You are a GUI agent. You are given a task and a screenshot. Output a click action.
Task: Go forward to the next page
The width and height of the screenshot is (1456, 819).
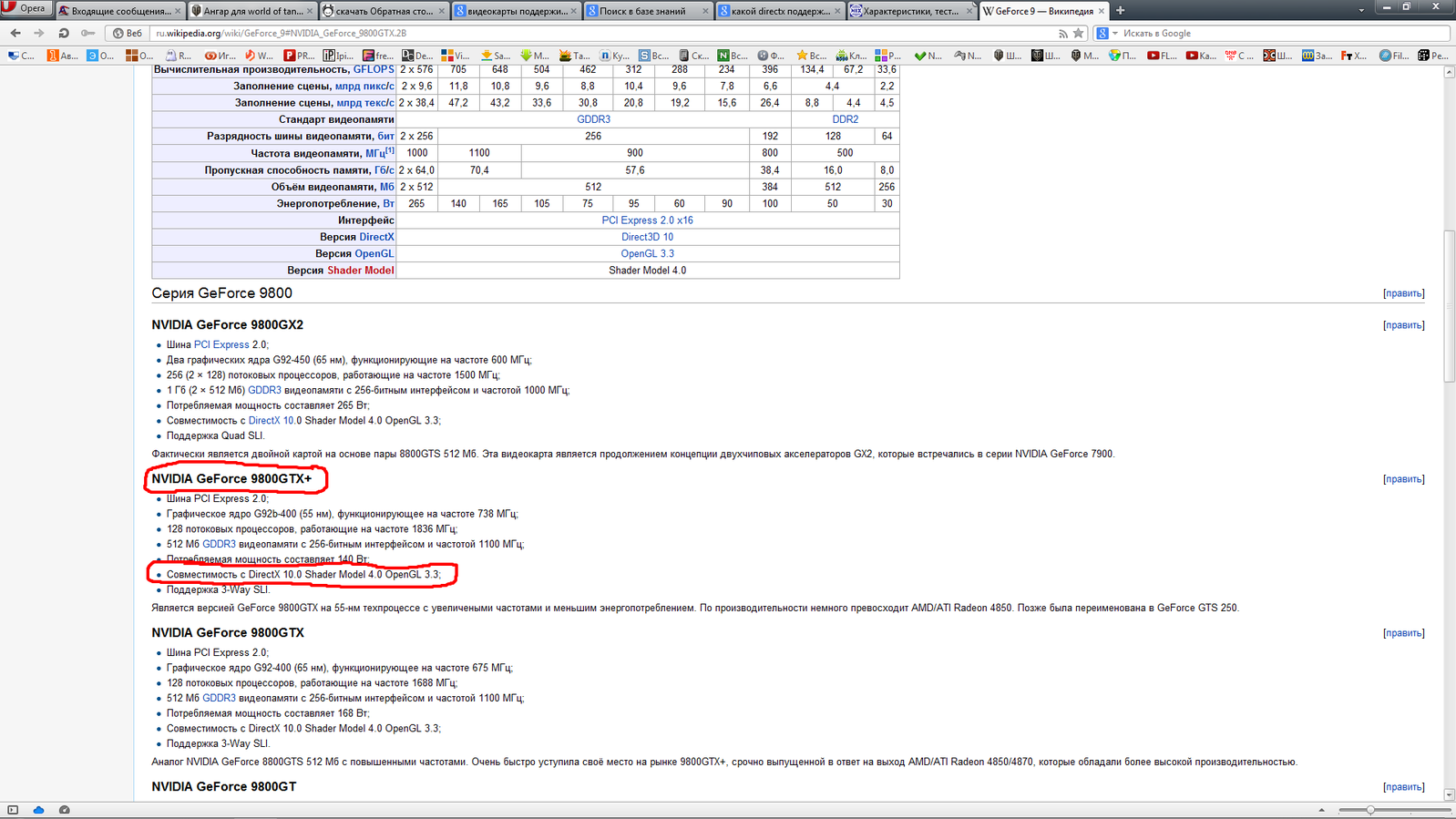[x=38, y=33]
